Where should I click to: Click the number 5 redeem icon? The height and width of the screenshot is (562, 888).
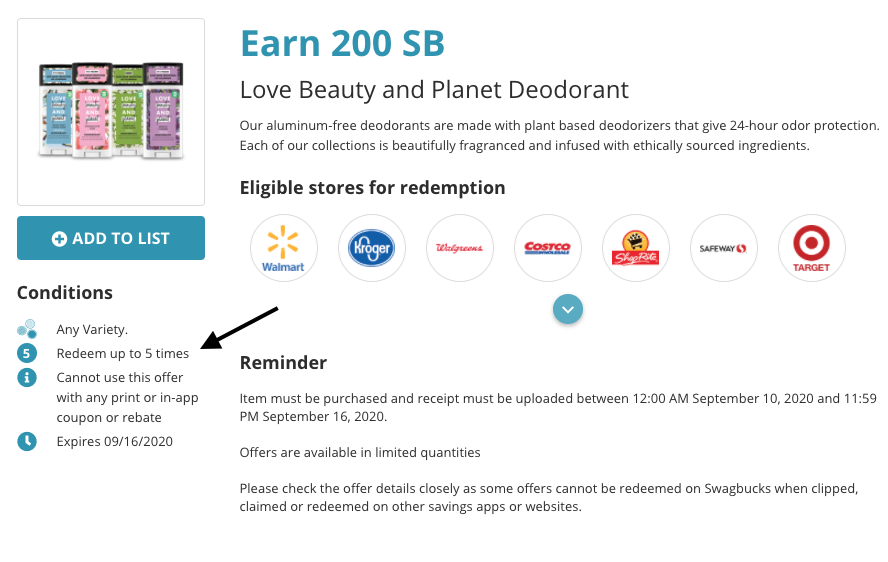27,353
